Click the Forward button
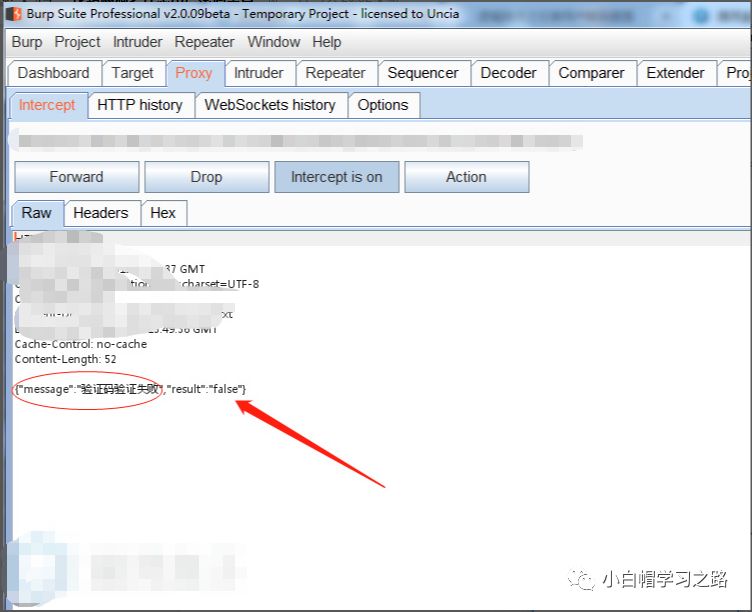 pos(77,177)
